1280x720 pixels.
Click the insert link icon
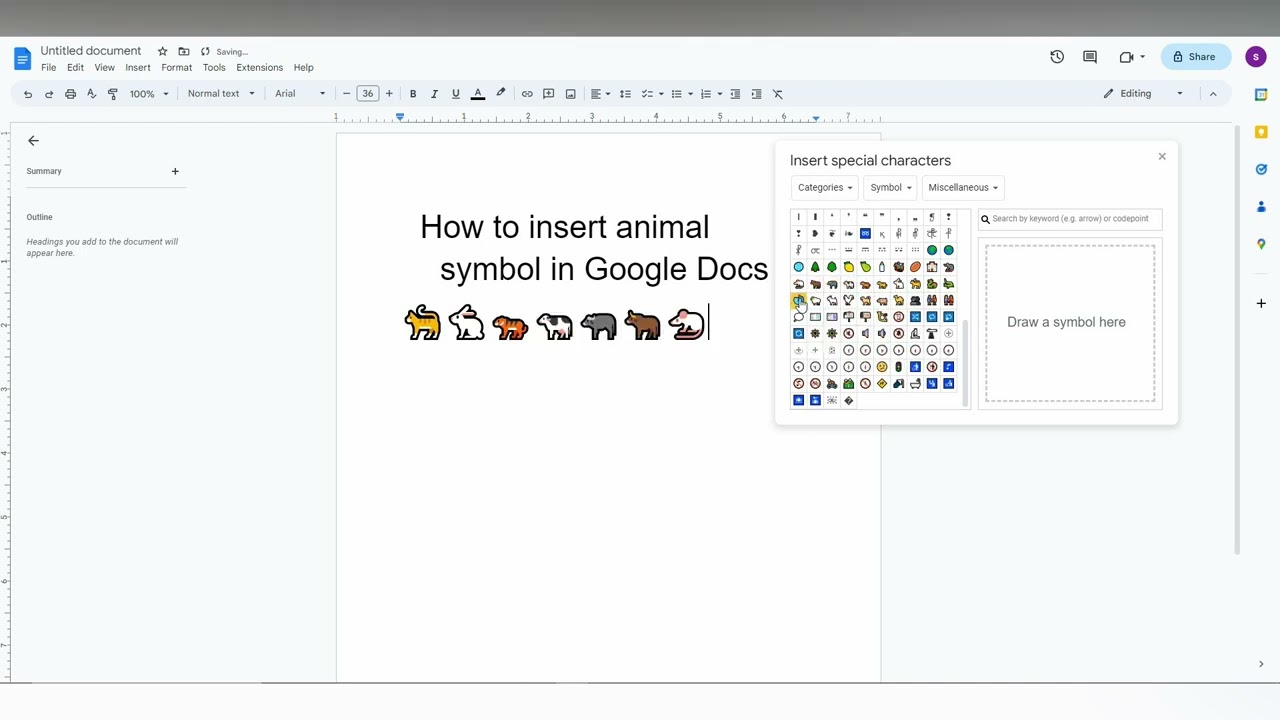pos(527,94)
